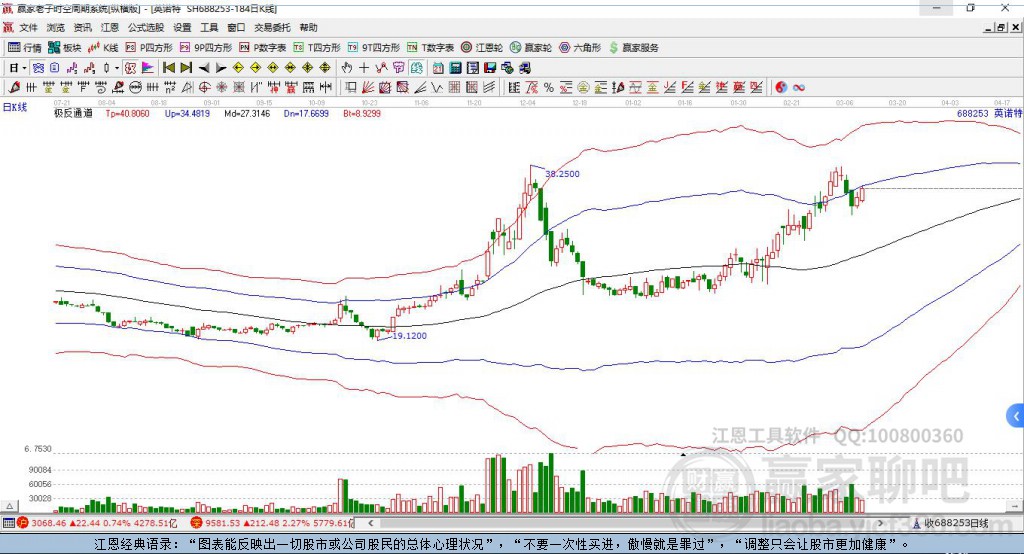The image size is (1024, 554).
Task: Click the 688253 英诺特 stock label
Action: [x=989, y=113]
